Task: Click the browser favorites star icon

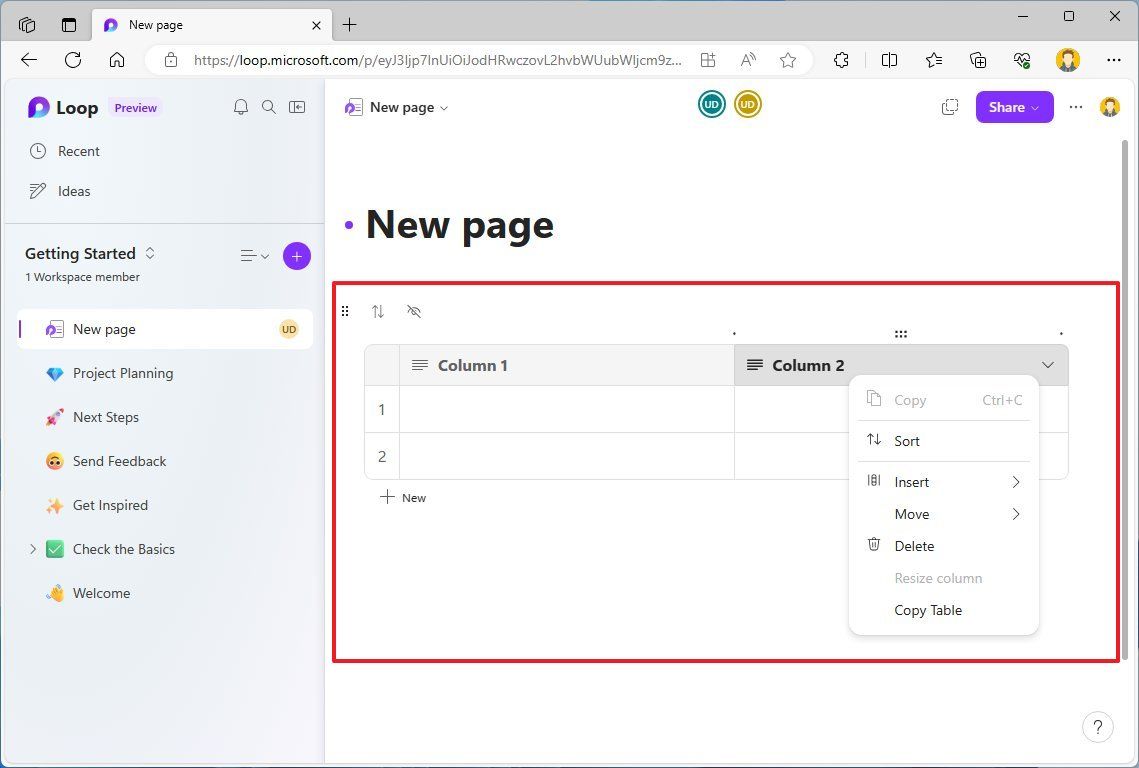Action: point(788,60)
